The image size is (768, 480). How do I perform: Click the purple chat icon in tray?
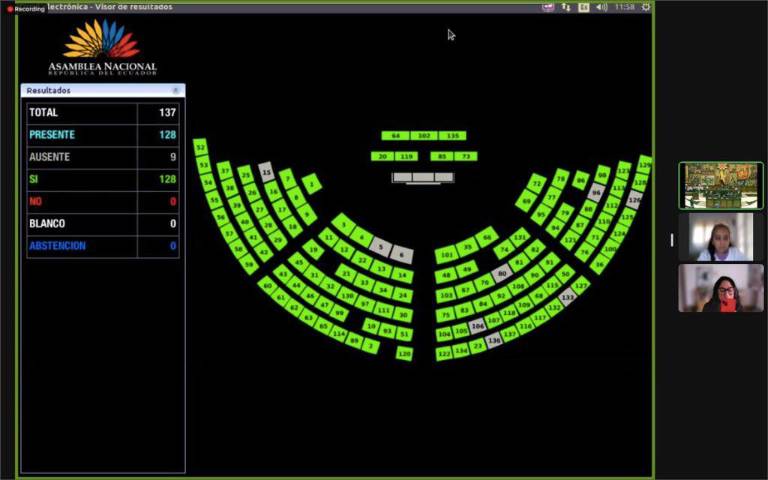pyautogui.click(x=548, y=7)
